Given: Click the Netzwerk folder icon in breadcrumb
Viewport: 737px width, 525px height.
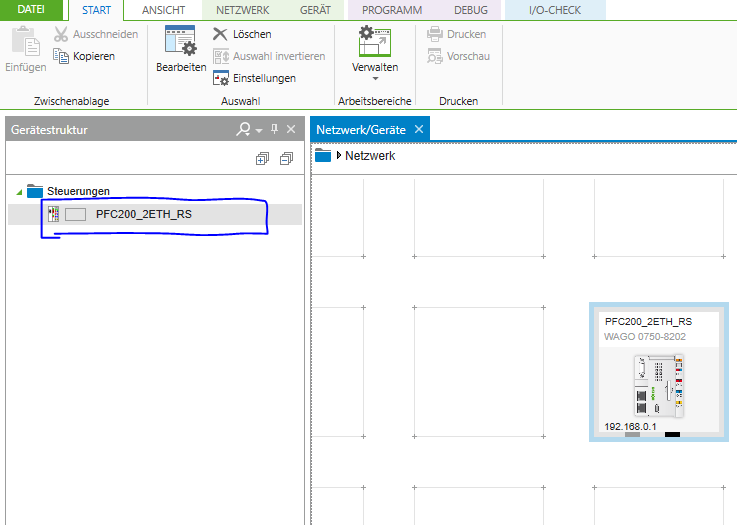Looking at the screenshot, I should [x=322, y=155].
